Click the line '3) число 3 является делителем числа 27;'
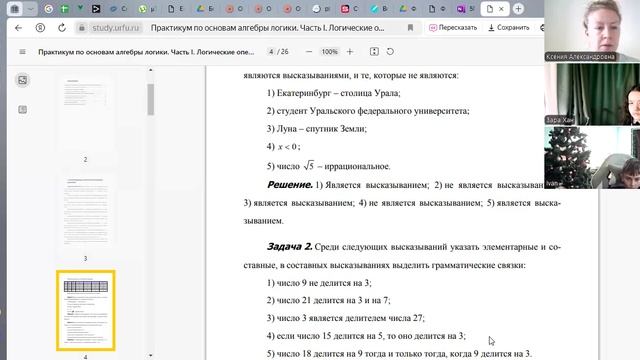Screen dimensions: 640x360 pyautogui.click(x=346, y=318)
